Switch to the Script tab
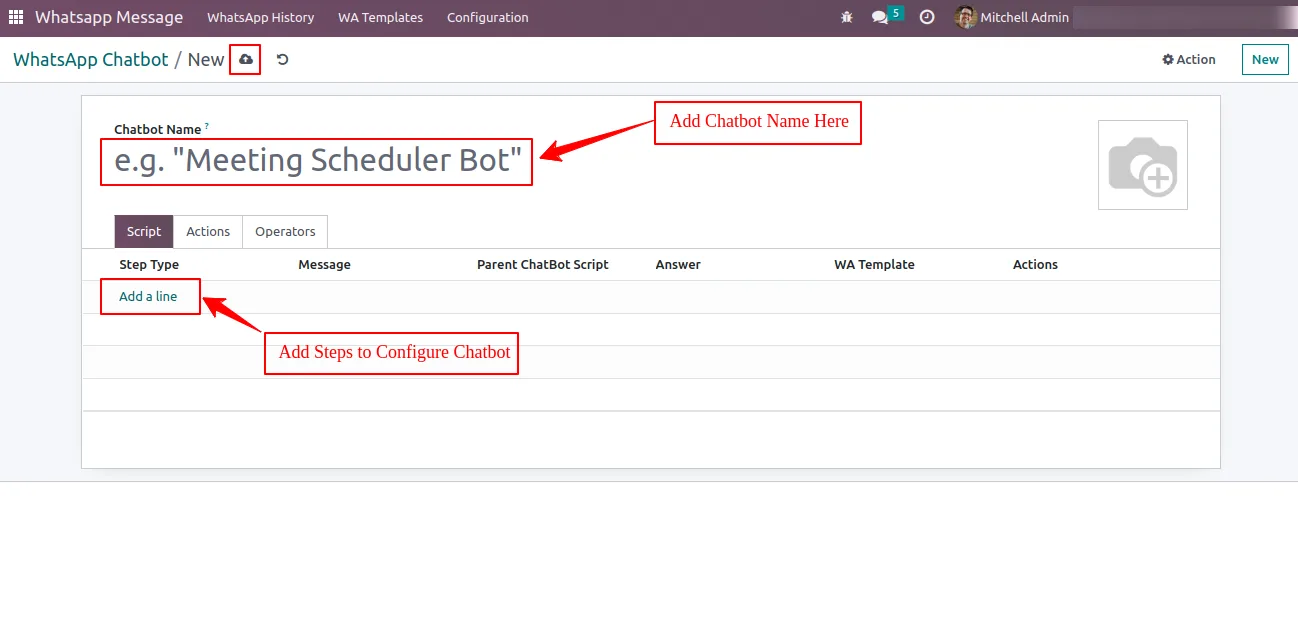The height and width of the screenshot is (632, 1298). coord(144,231)
